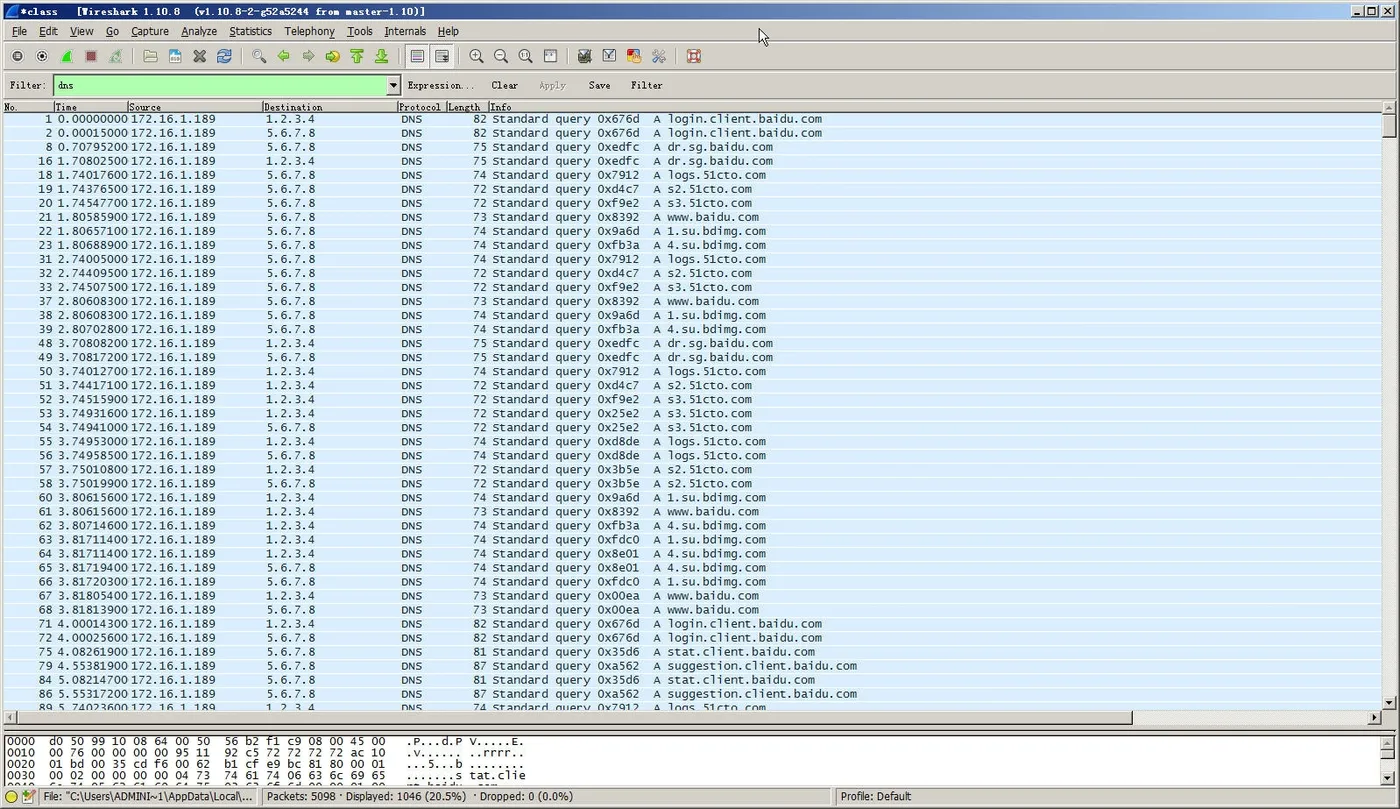The image size is (1400, 809).
Task: Open preferences (wrench tools icon)
Action: tap(658, 57)
